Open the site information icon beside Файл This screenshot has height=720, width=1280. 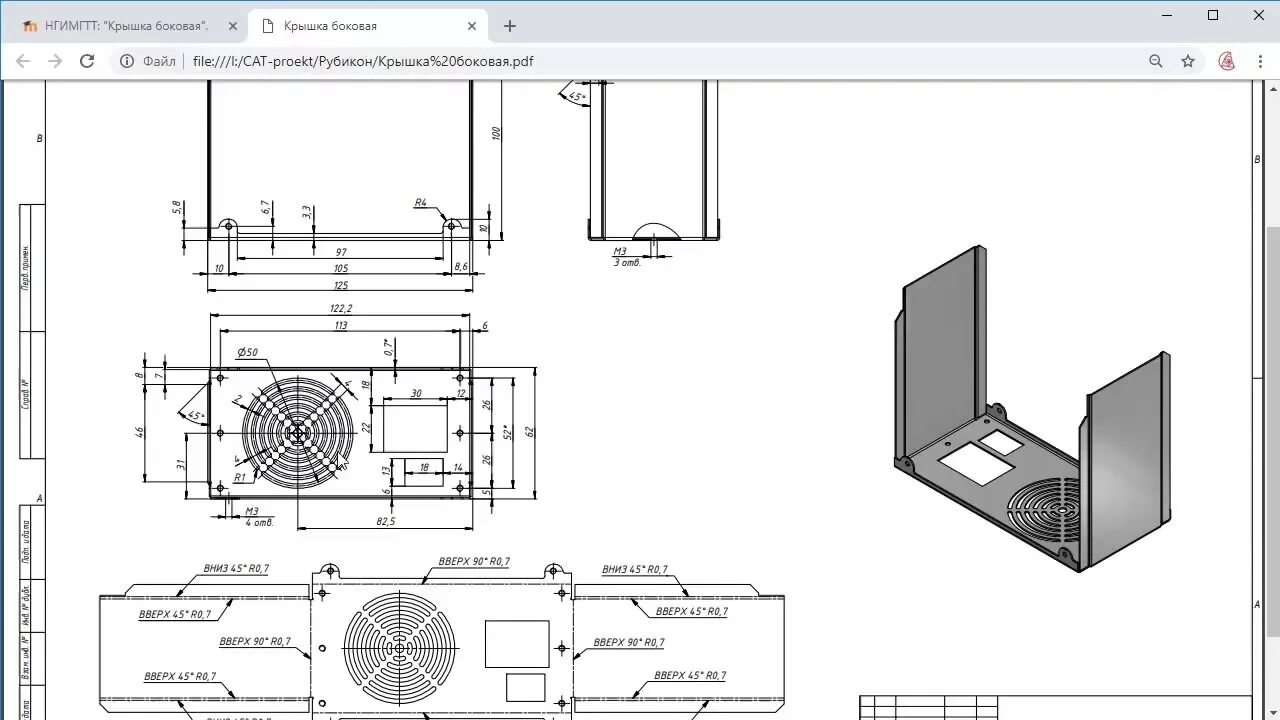coord(127,61)
